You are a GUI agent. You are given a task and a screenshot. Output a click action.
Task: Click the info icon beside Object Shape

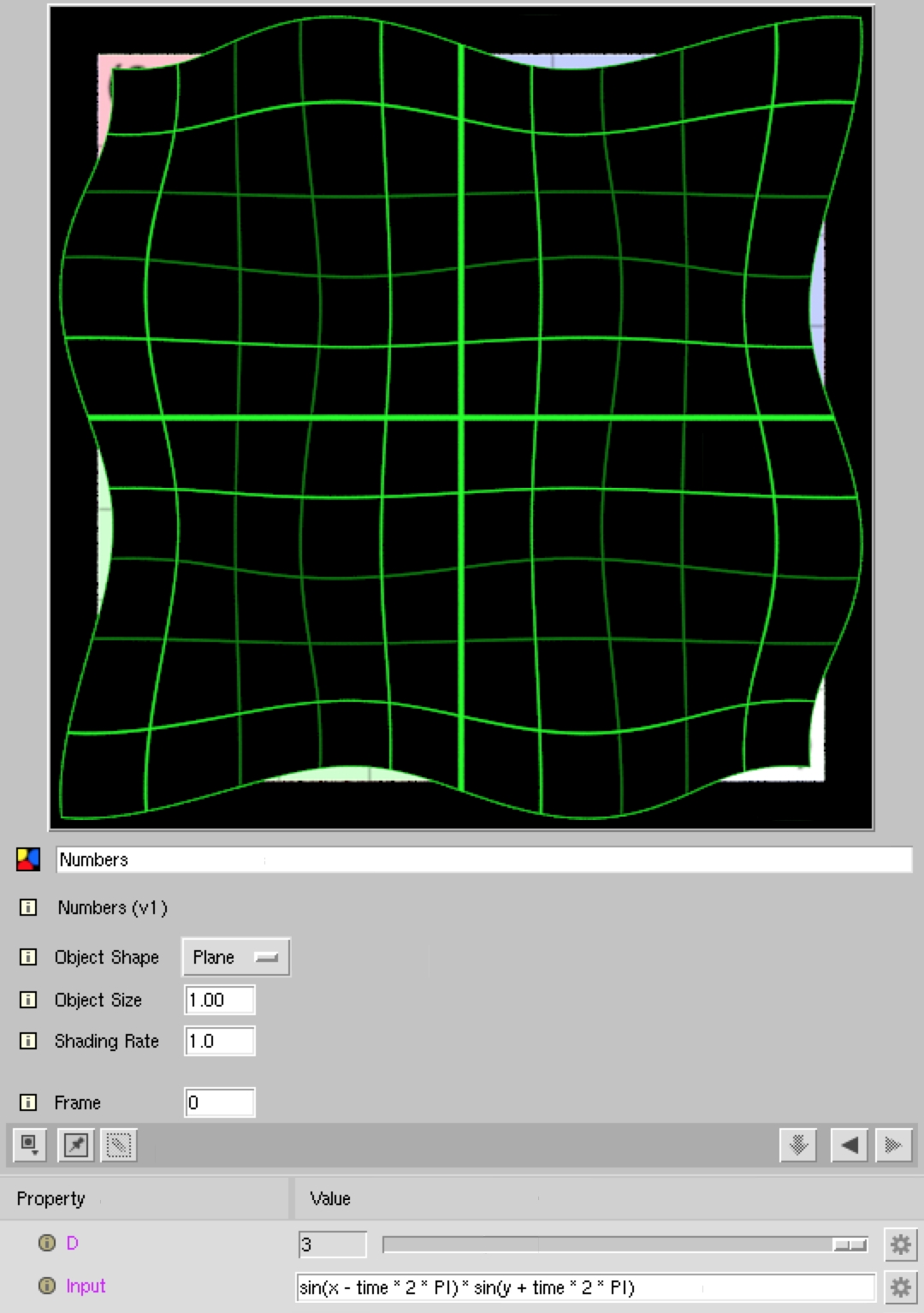pyautogui.click(x=28, y=957)
